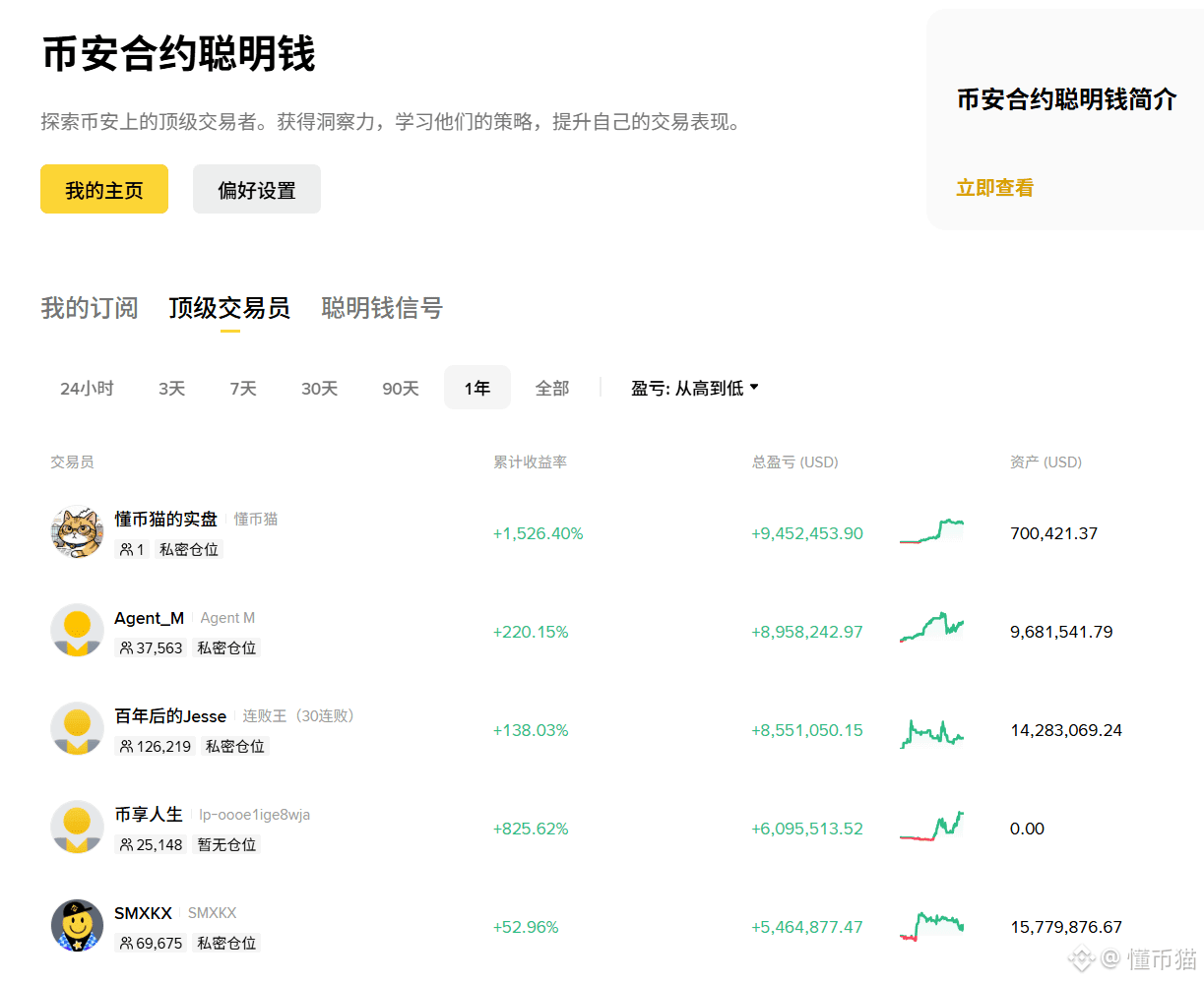The width and height of the screenshot is (1204, 984).
Task: Click the +825.62% return value
Action: point(531,829)
